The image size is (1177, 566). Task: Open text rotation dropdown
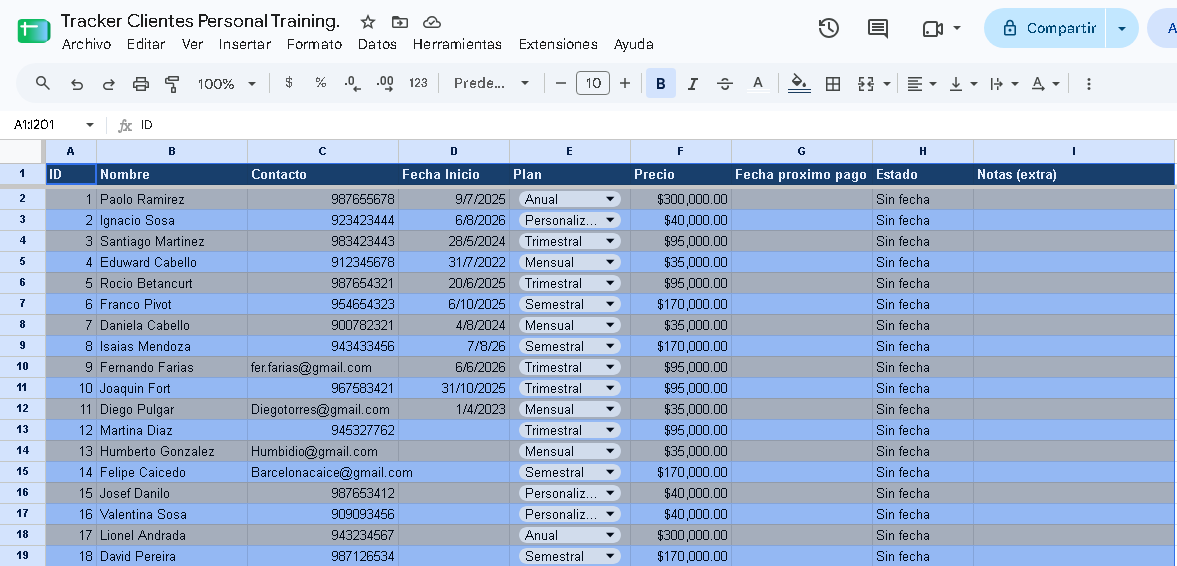click(1045, 83)
